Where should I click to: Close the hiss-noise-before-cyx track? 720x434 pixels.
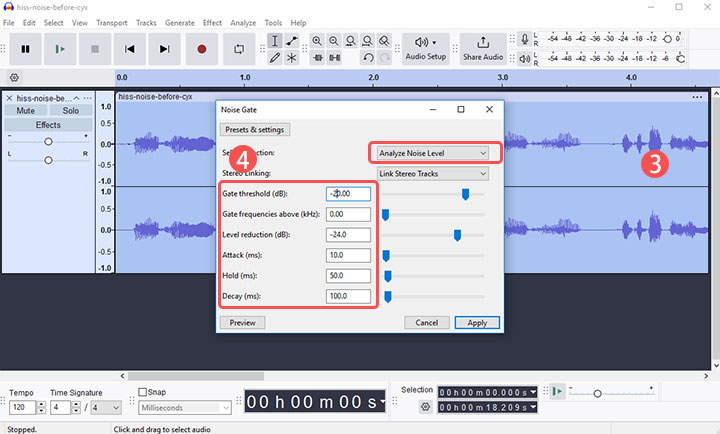[9, 98]
